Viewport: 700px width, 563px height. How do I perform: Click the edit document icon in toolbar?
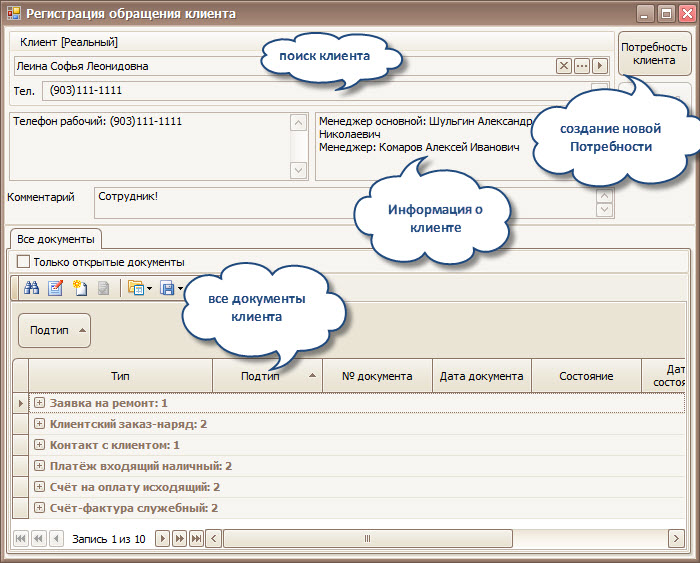(x=55, y=288)
